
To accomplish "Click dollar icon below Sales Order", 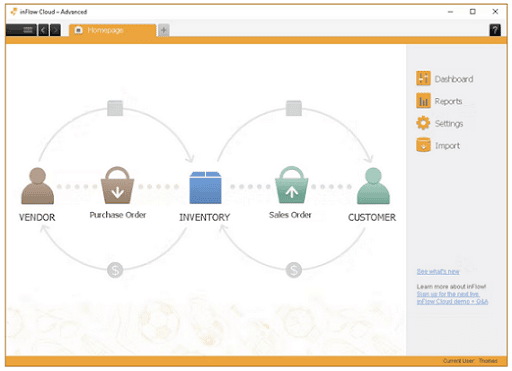I will 294,270.
